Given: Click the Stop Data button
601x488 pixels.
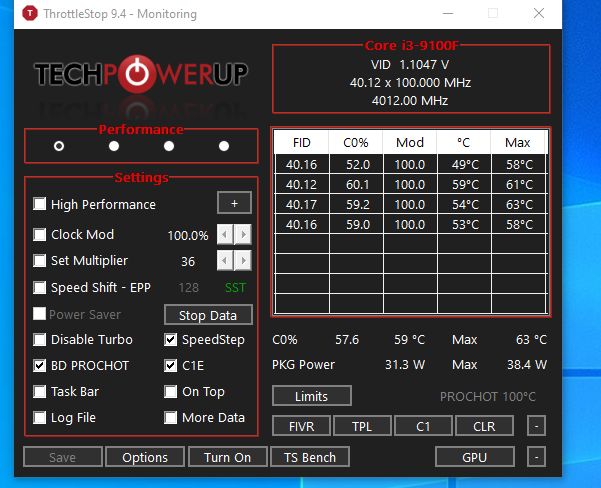Looking at the screenshot, I should 208,315.
